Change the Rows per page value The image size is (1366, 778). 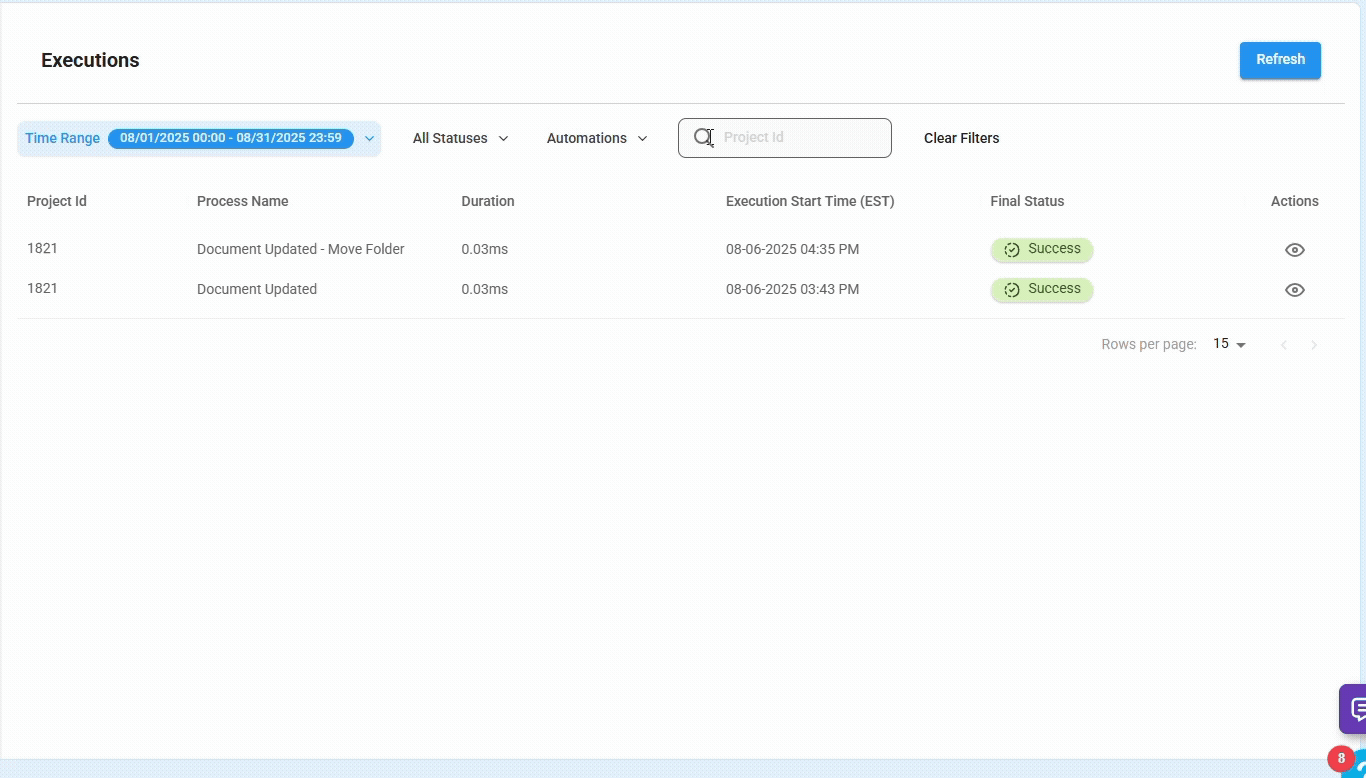pyautogui.click(x=1227, y=344)
